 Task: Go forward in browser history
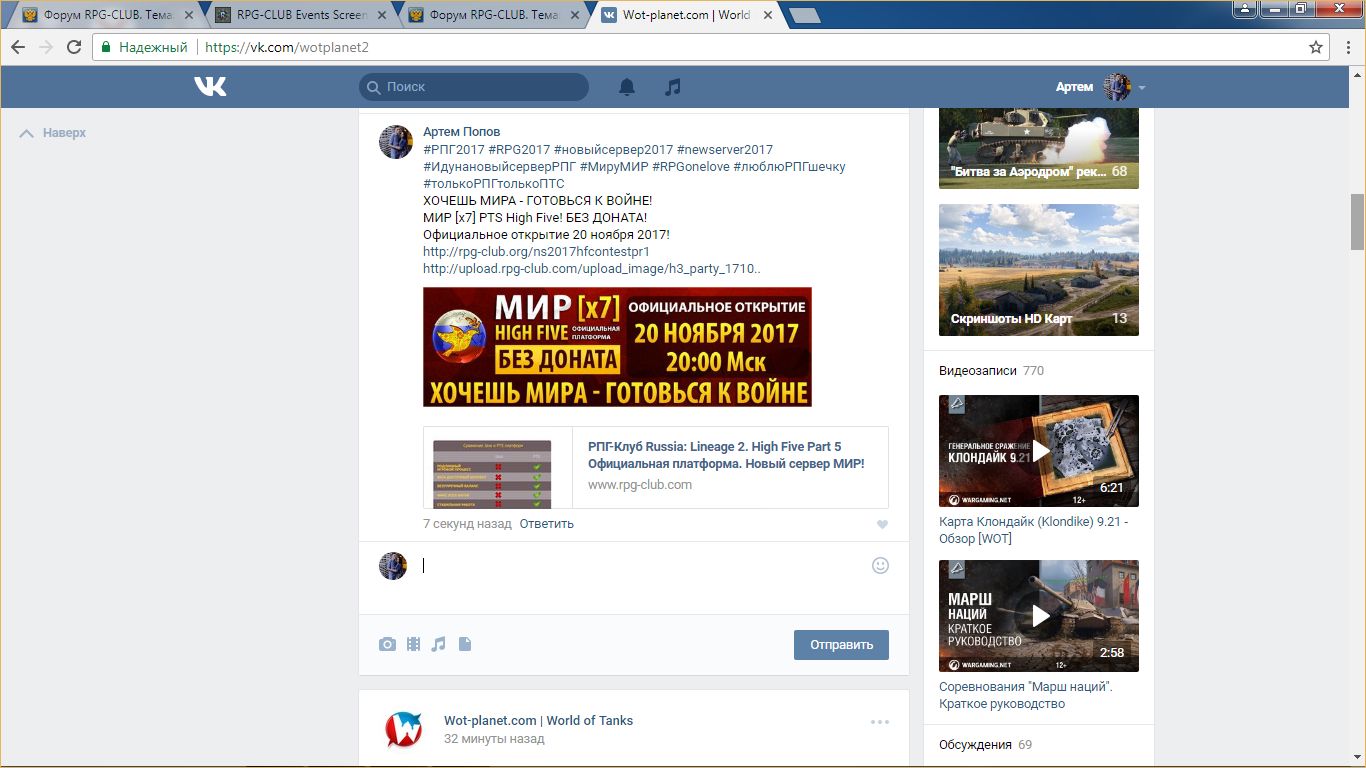[x=46, y=47]
